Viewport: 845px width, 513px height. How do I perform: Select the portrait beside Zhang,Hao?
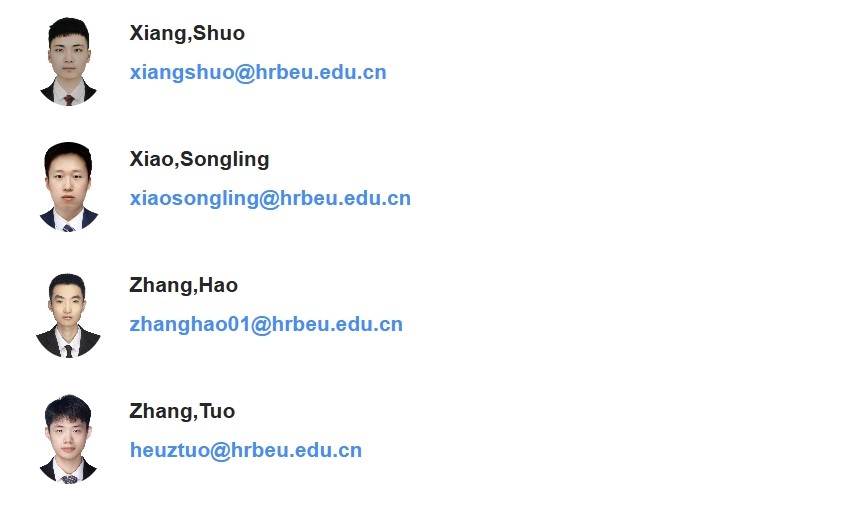tap(68, 314)
